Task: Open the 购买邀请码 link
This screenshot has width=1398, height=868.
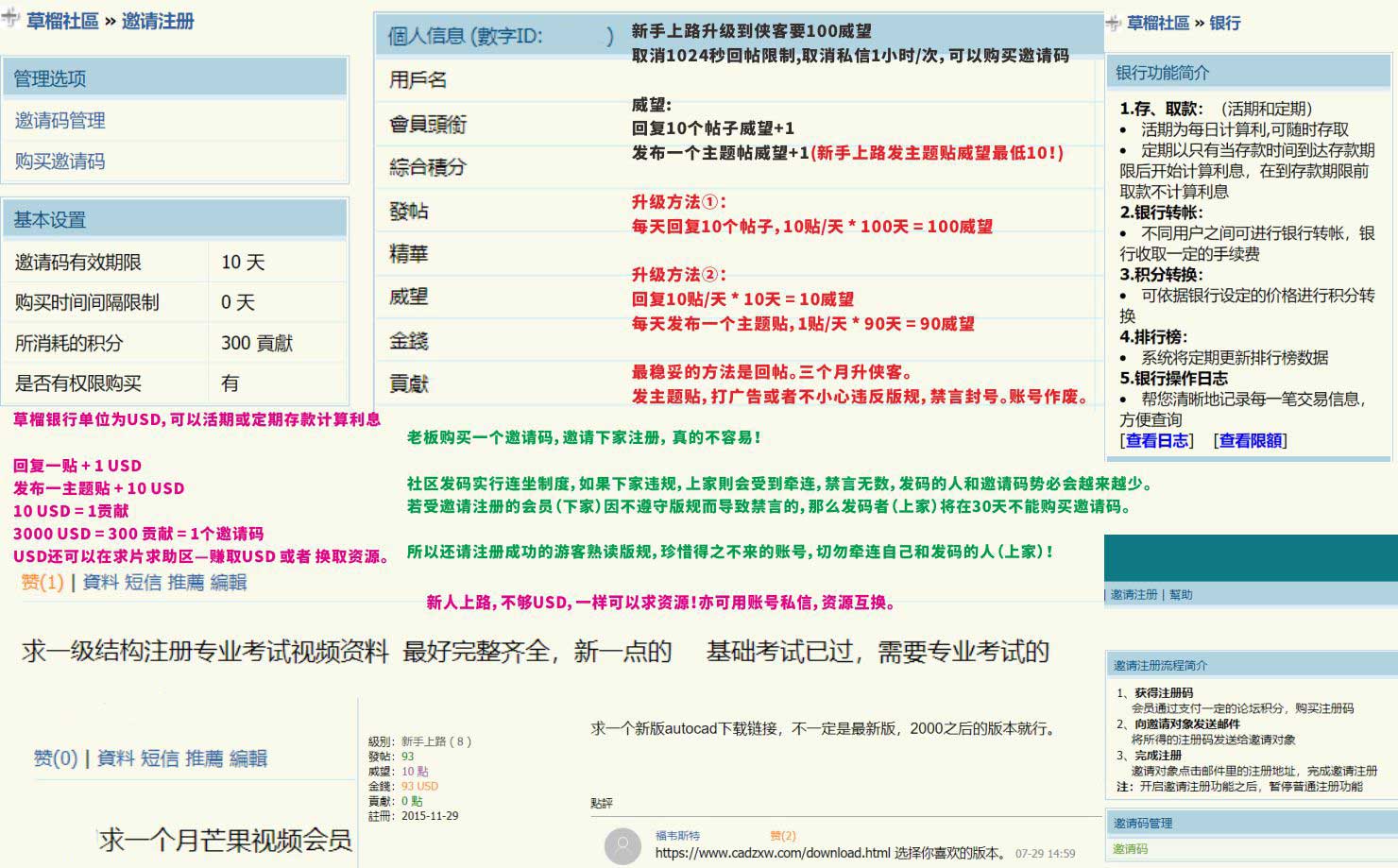Action: 61,162
